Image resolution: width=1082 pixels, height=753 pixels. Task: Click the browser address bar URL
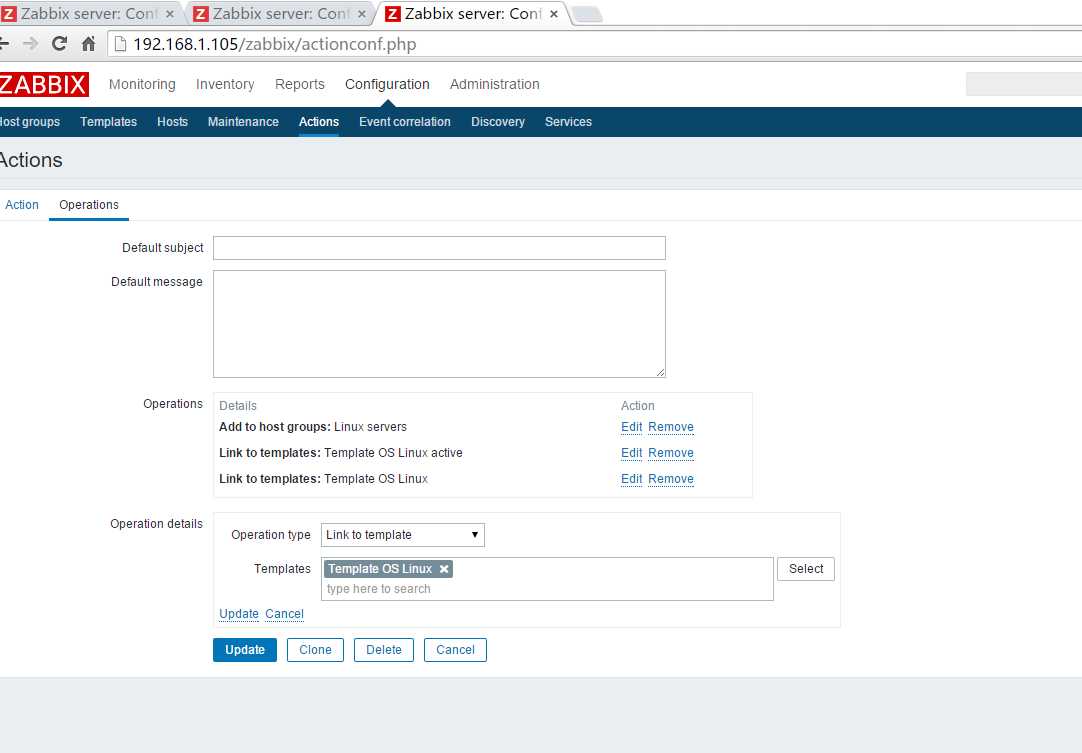(275, 44)
